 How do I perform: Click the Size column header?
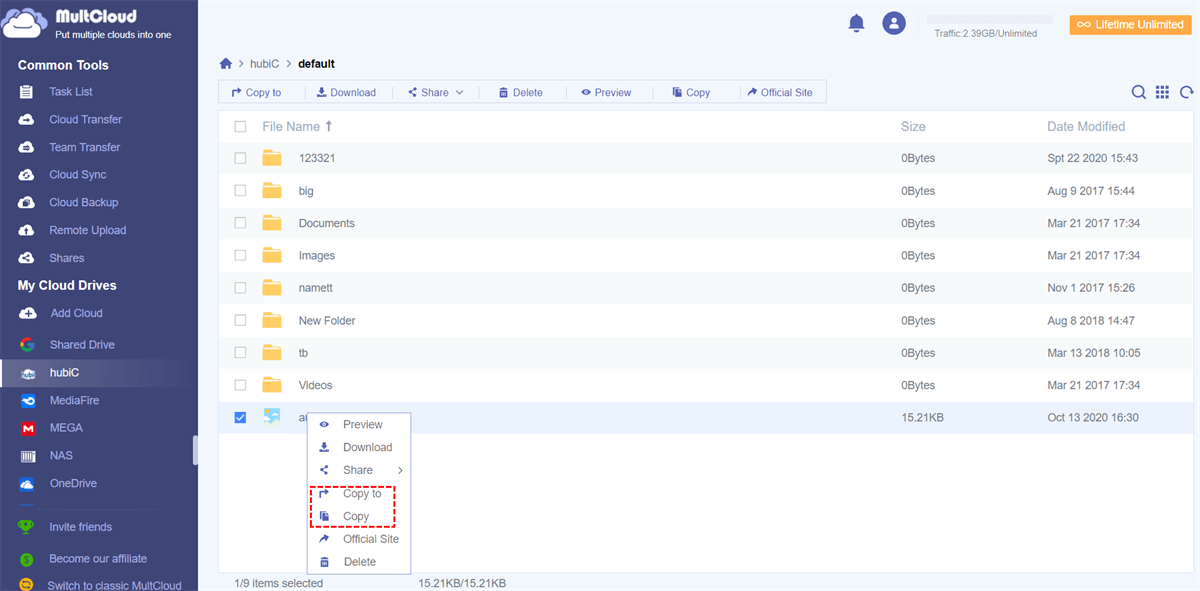pos(913,127)
